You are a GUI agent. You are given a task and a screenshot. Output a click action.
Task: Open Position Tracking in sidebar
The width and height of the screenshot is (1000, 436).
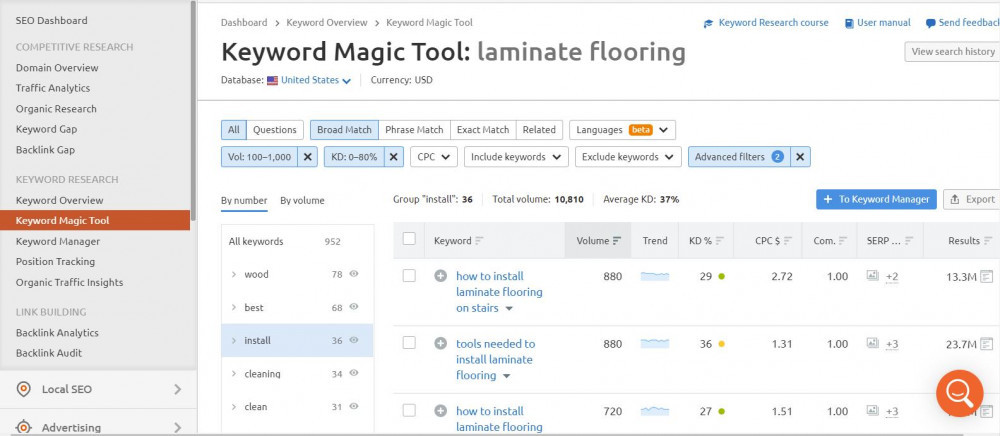click(55, 262)
